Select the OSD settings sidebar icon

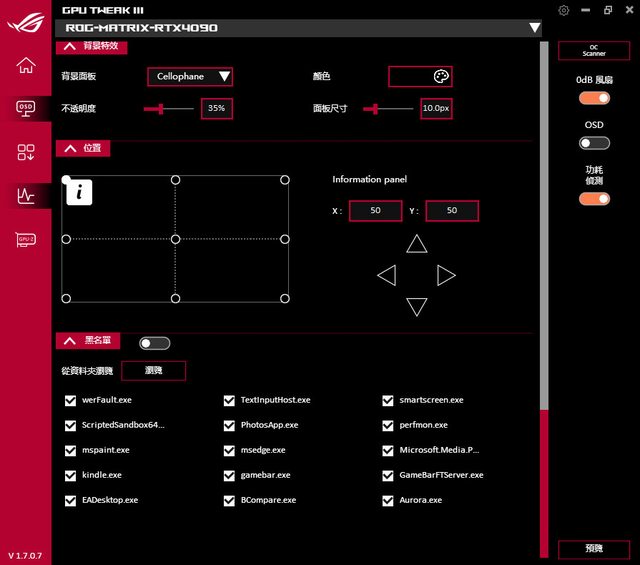(26, 108)
